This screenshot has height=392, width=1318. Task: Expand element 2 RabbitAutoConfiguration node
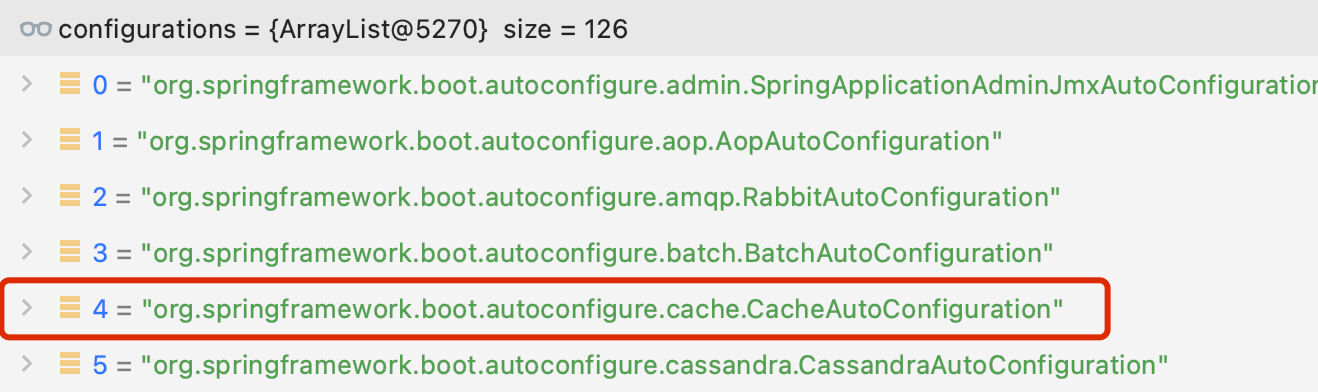click(28, 196)
